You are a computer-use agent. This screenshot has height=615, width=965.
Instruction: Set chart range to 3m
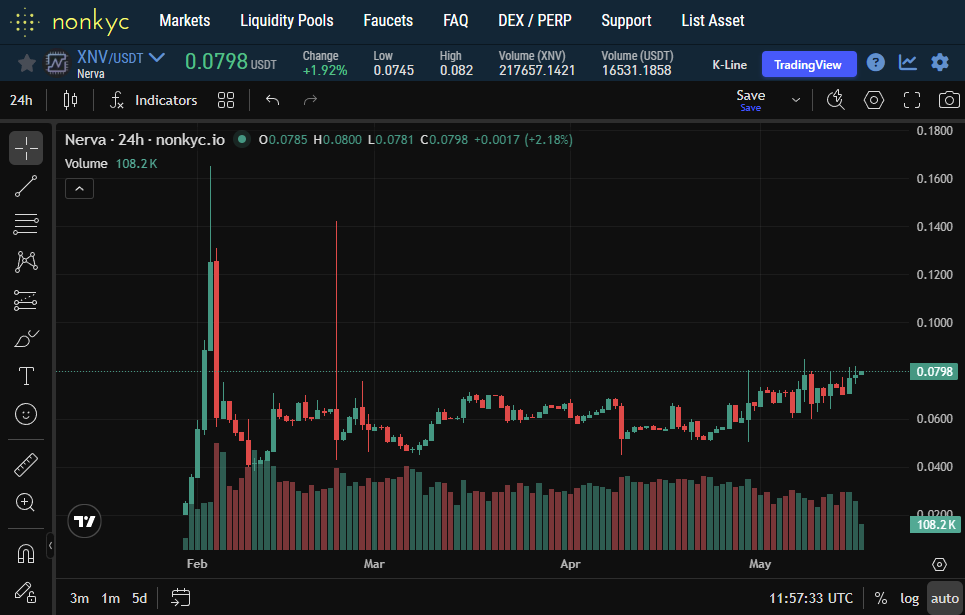(79, 598)
